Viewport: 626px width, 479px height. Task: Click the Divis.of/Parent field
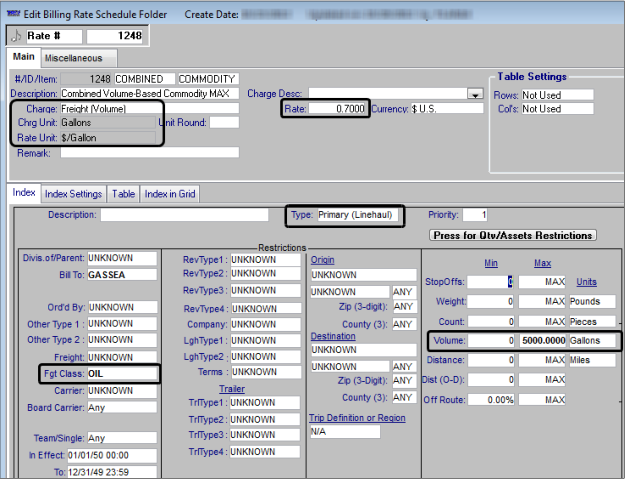pos(122,258)
